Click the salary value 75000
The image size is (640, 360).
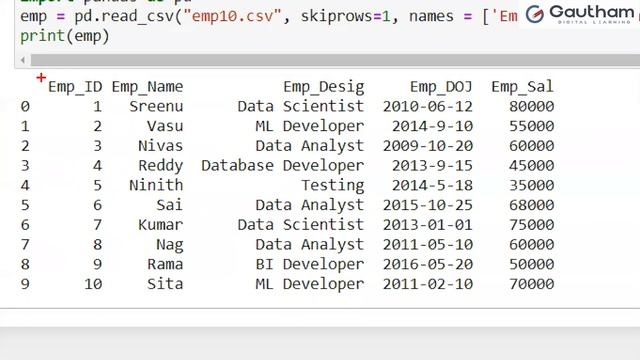tap(531, 224)
